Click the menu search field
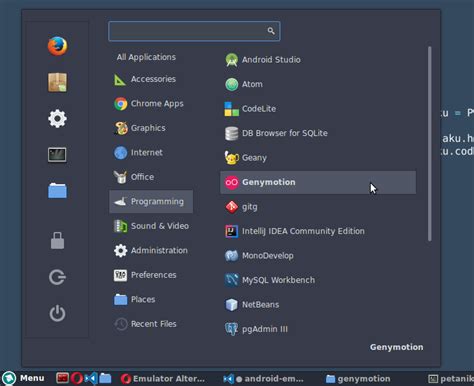 (194, 31)
